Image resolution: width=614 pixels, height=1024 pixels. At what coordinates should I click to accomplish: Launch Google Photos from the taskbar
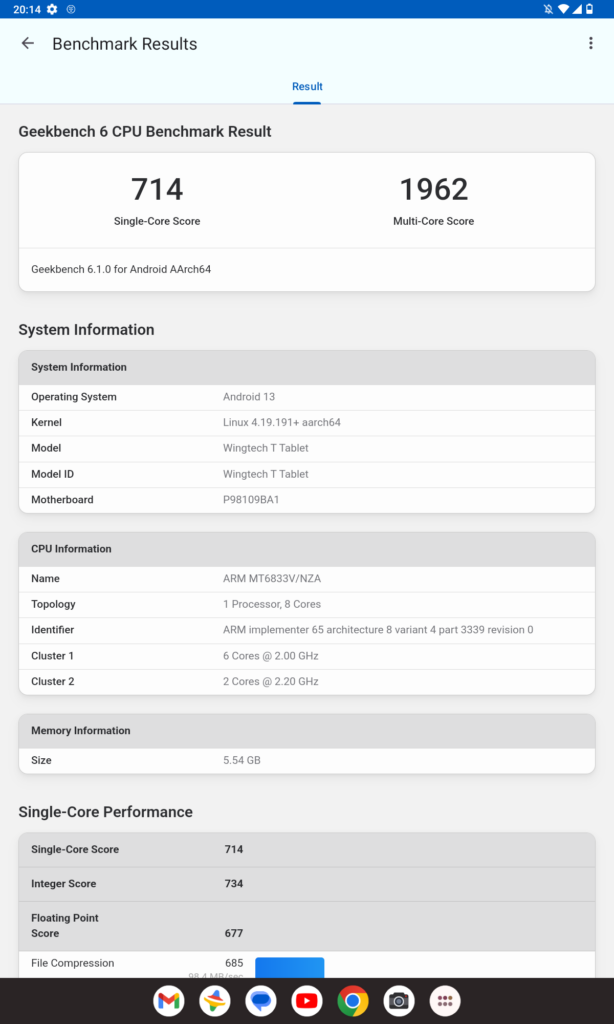[x=215, y=1000]
